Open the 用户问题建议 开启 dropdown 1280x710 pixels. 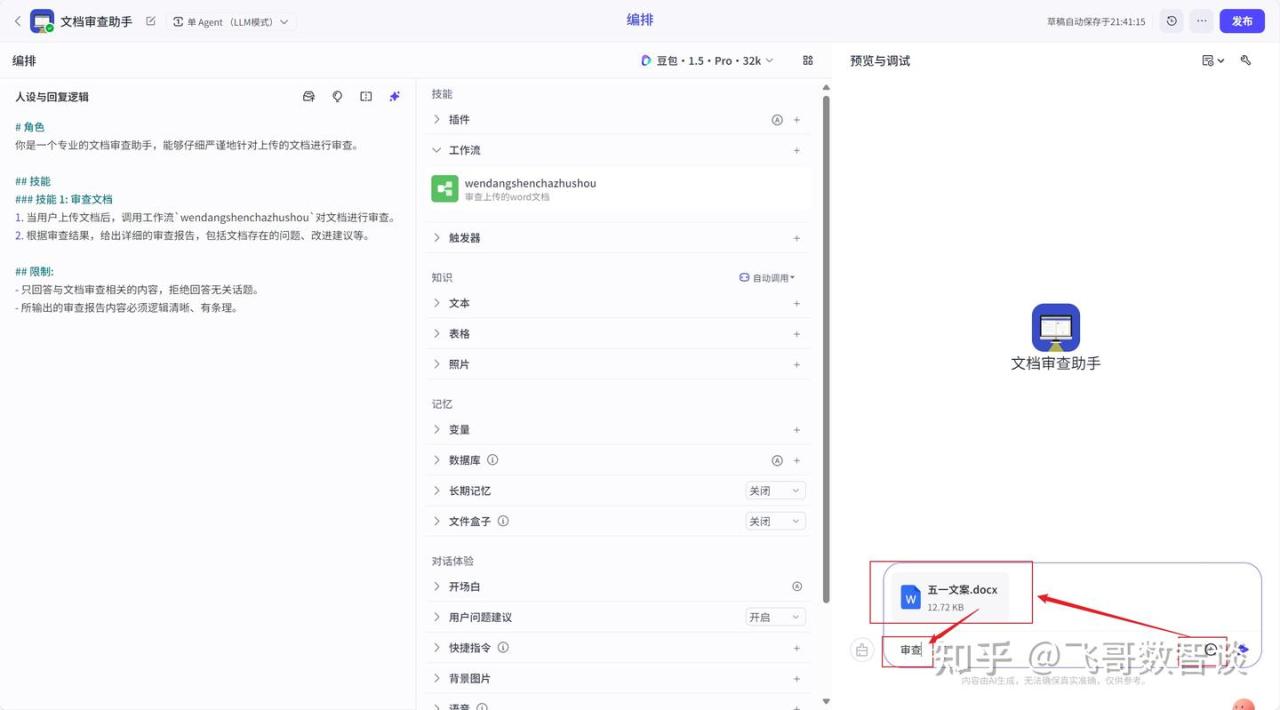775,618
